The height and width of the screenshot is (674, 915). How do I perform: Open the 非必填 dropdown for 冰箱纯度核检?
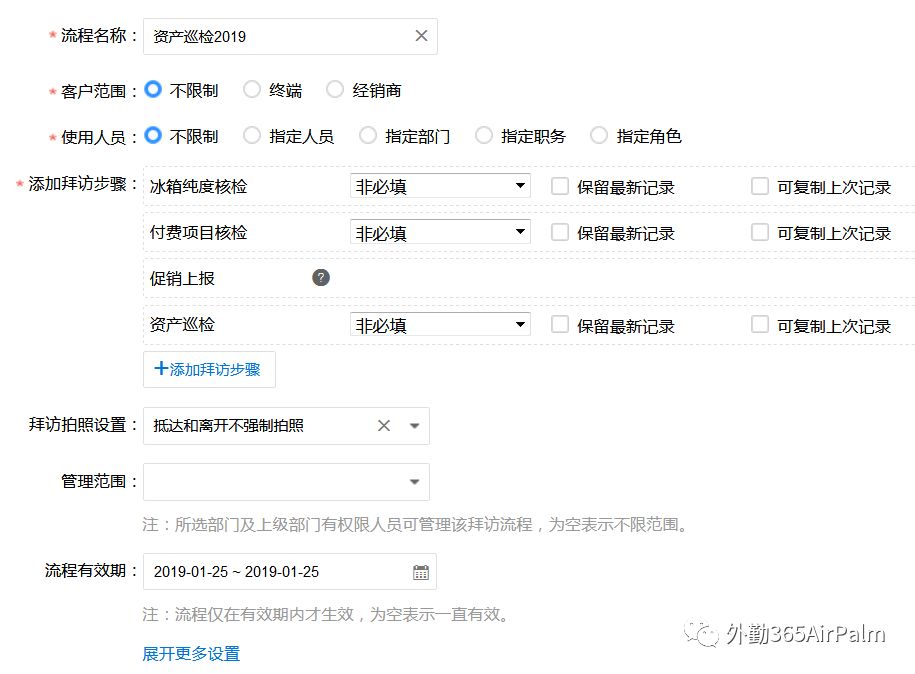pos(440,186)
